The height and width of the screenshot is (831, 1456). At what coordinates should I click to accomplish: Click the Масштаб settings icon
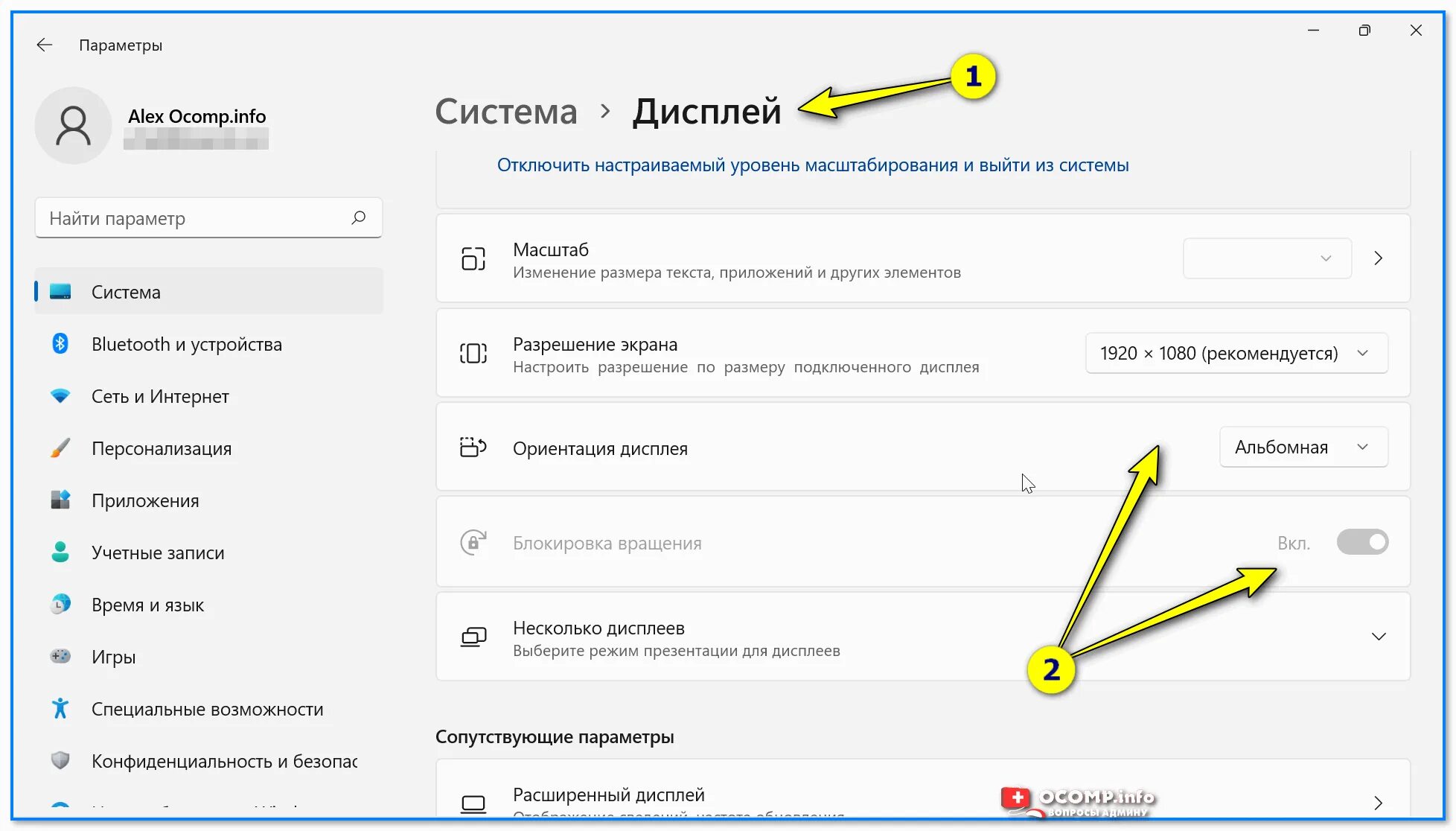(473, 258)
